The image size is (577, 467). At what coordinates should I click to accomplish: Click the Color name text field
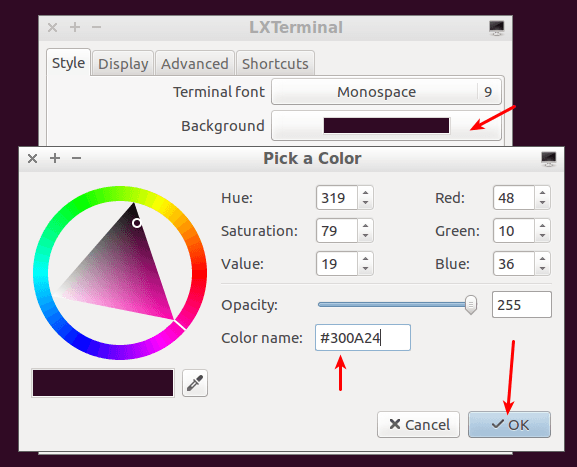(x=363, y=337)
